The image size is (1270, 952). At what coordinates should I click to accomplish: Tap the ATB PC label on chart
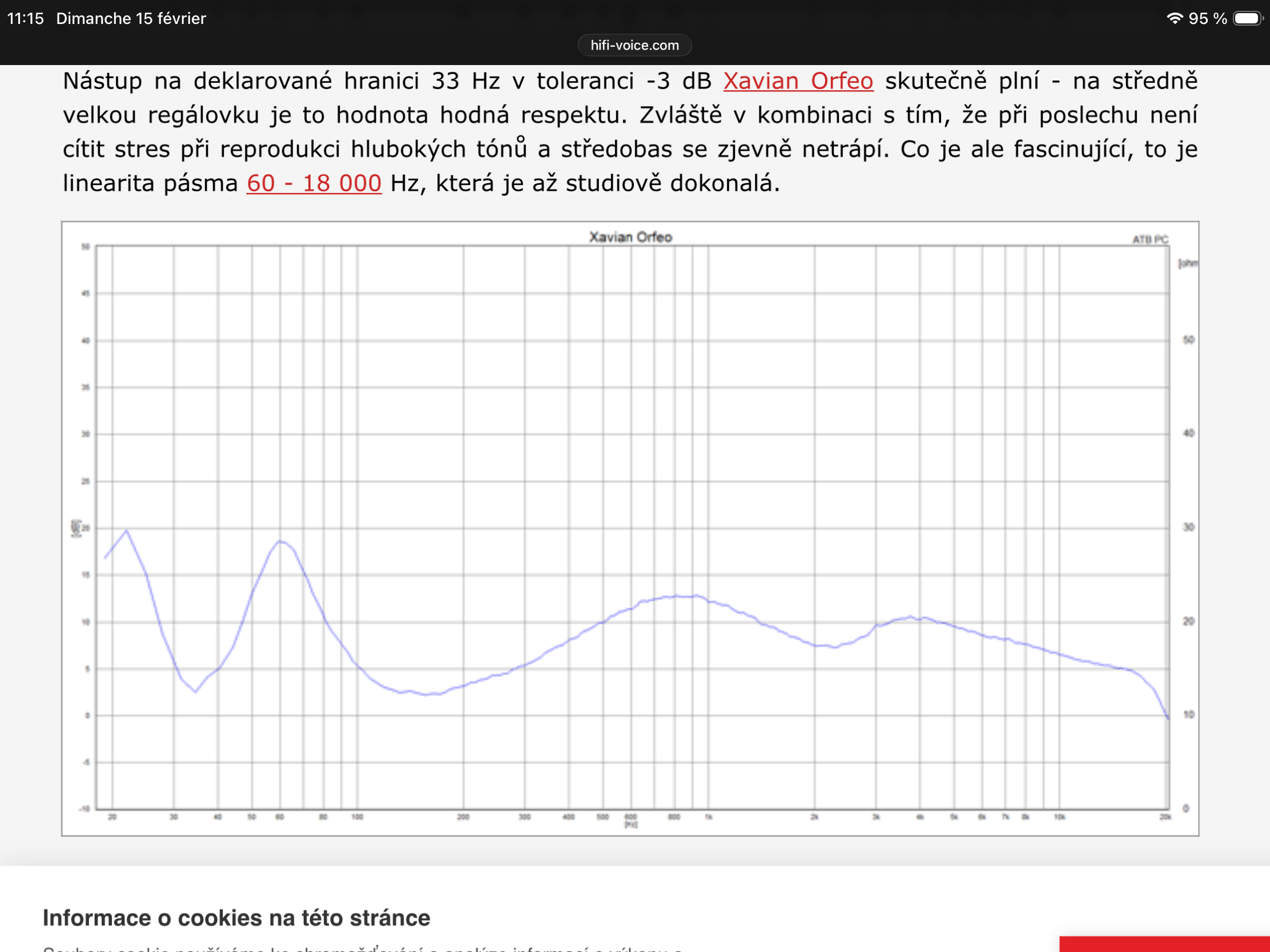[x=1150, y=239]
